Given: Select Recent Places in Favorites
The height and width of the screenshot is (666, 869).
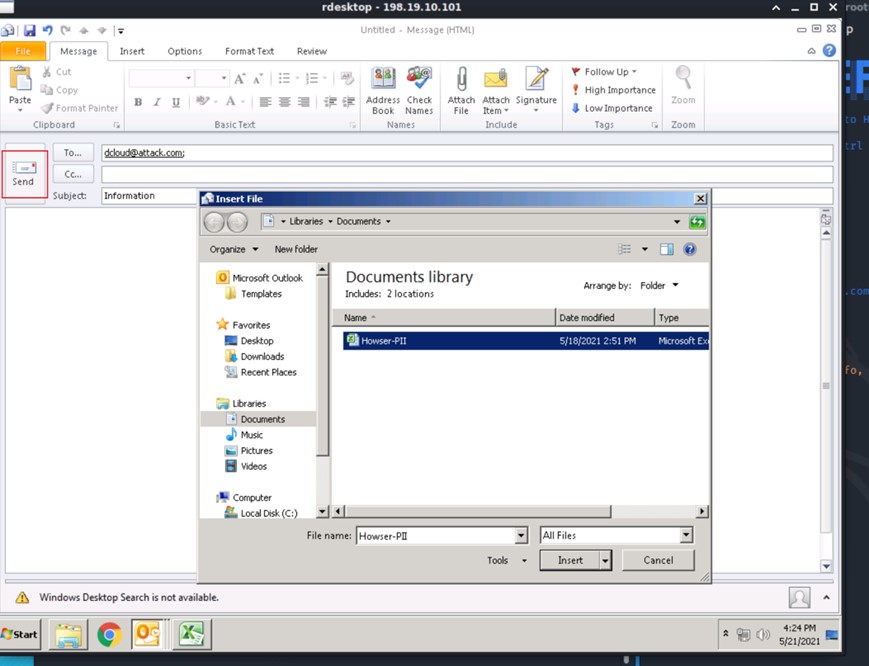Looking at the screenshot, I should point(261,372).
